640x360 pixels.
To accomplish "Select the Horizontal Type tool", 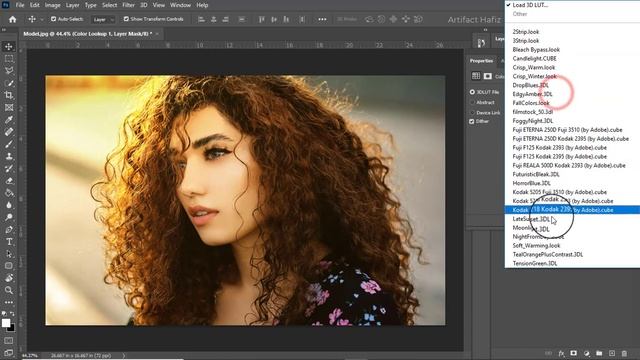I will (9, 242).
